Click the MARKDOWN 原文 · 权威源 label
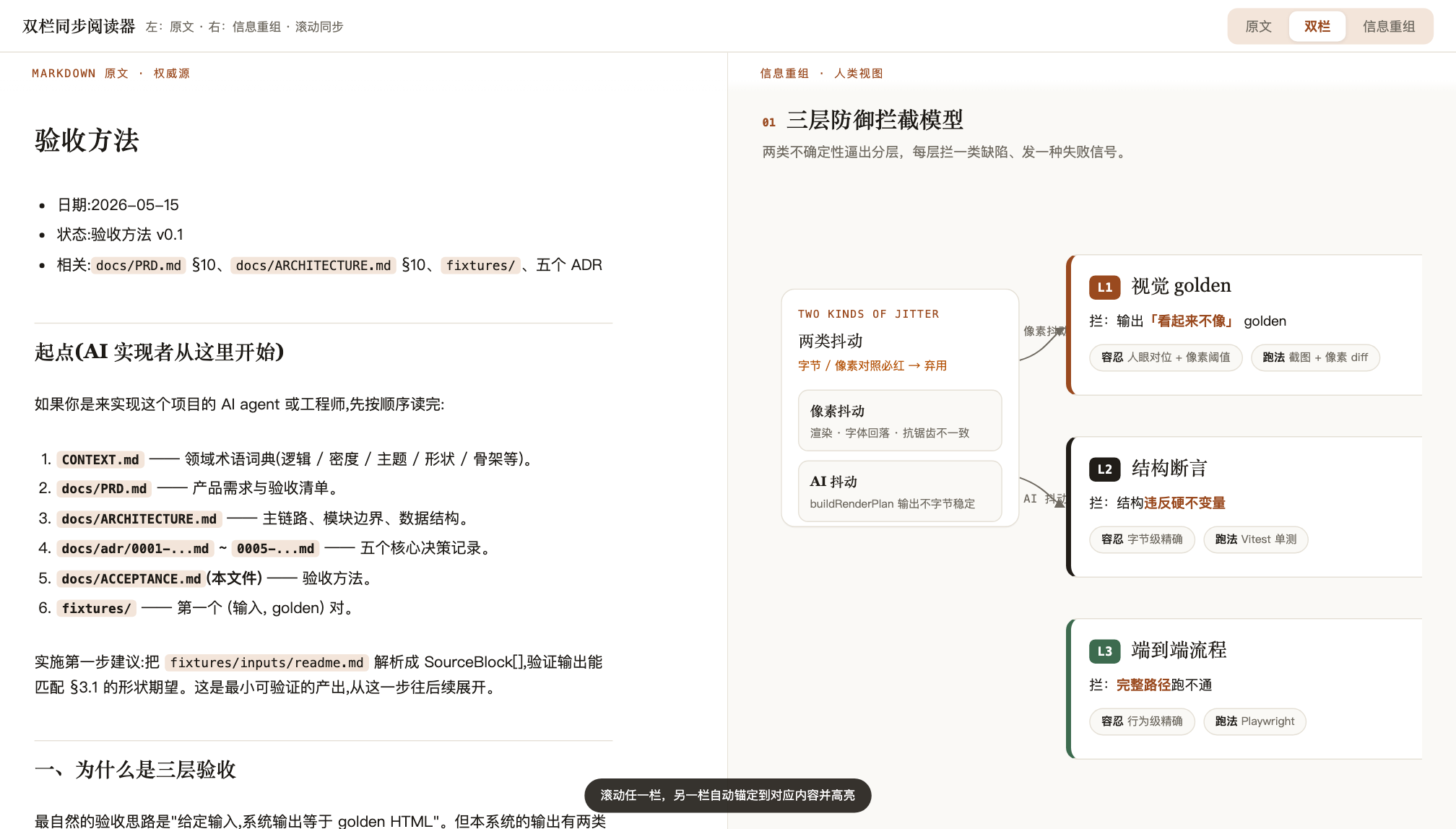Image resolution: width=1456 pixels, height=829 pixels. click(x=110, y=74)
